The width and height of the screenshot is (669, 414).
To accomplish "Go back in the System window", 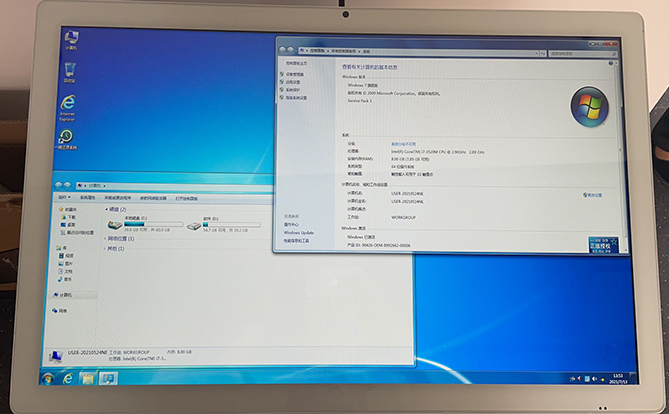I will (282, 50).
